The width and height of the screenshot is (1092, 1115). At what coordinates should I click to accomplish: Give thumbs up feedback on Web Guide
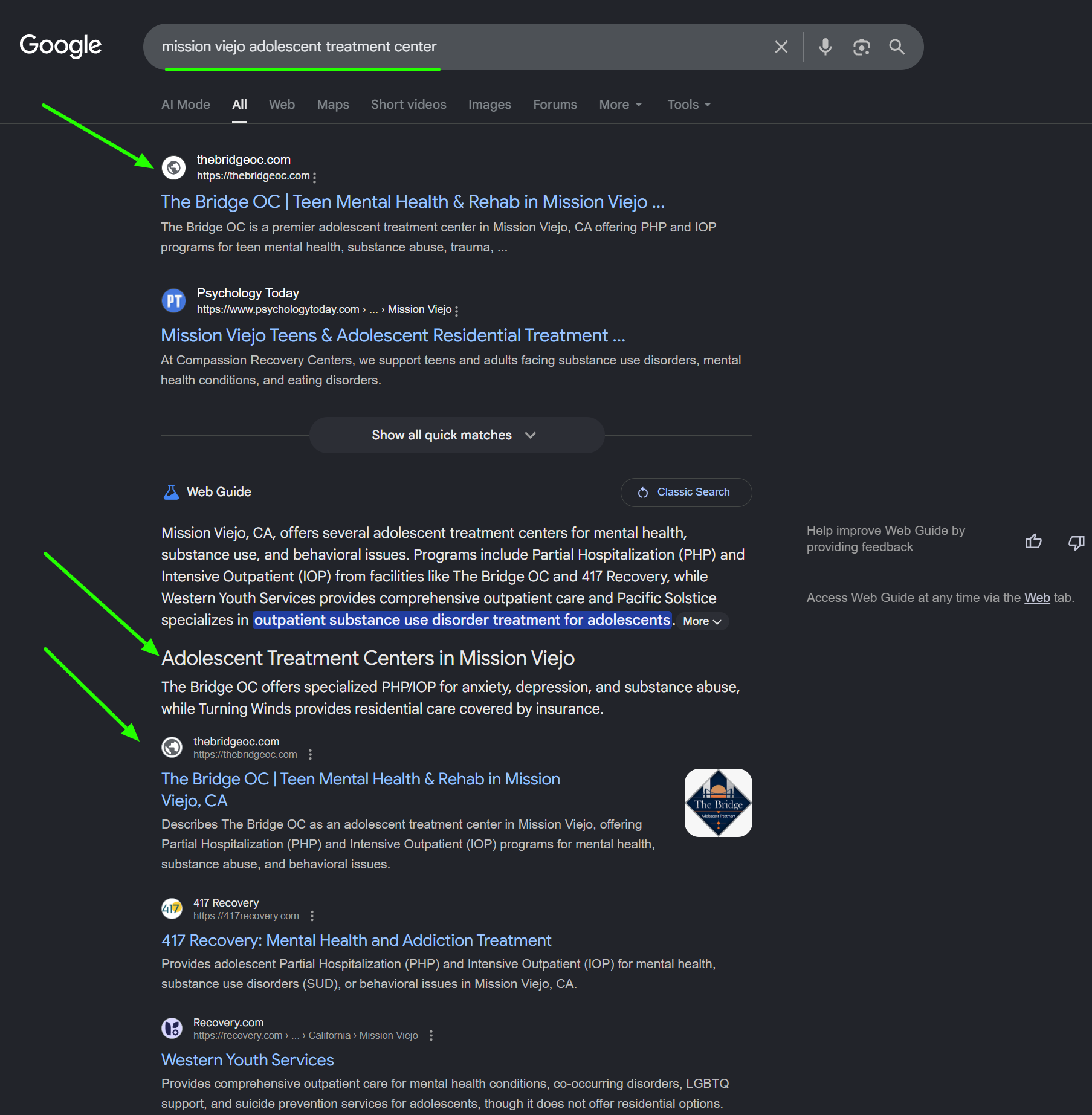[1033, 541]
